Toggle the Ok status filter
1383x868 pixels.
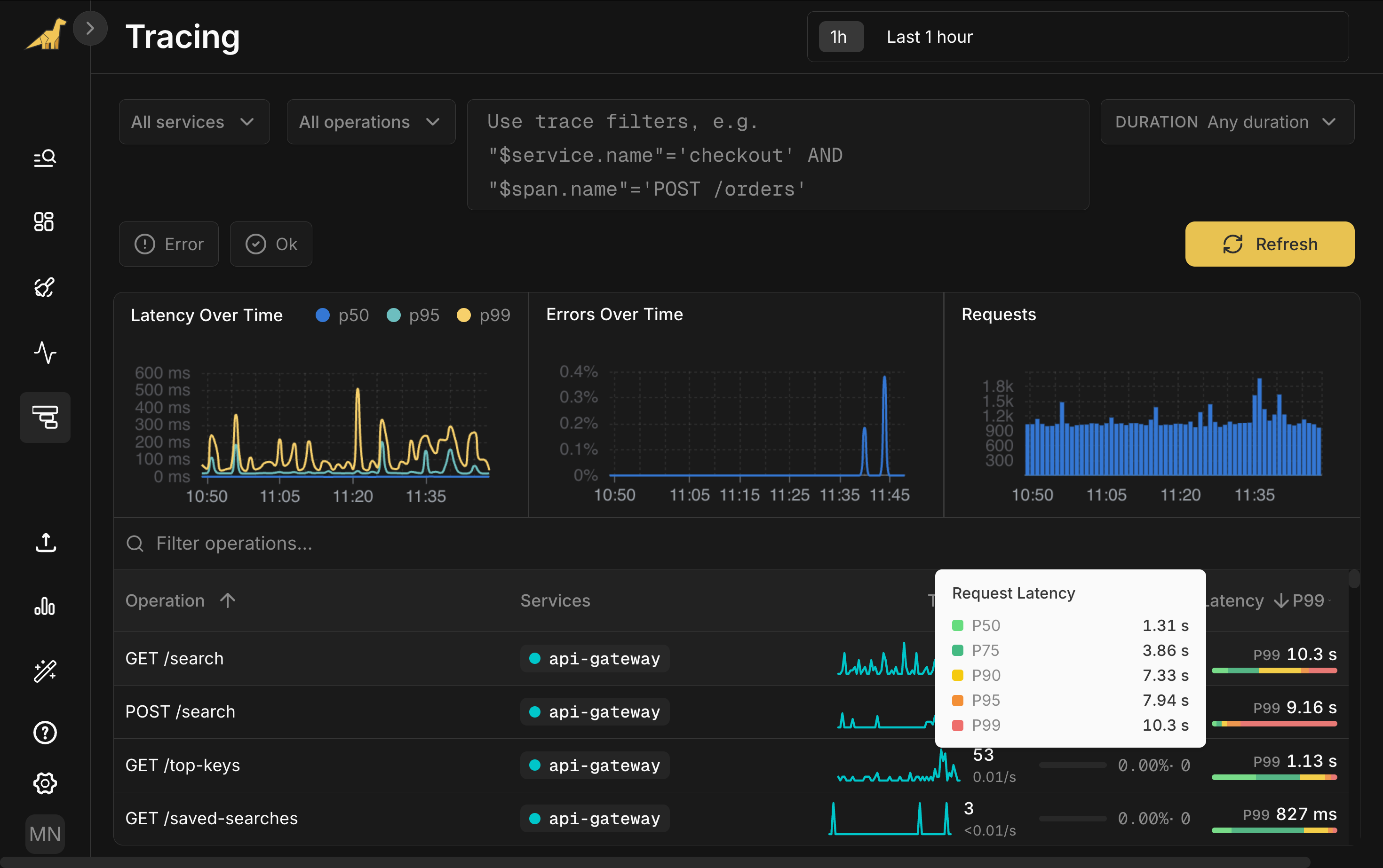271,244
